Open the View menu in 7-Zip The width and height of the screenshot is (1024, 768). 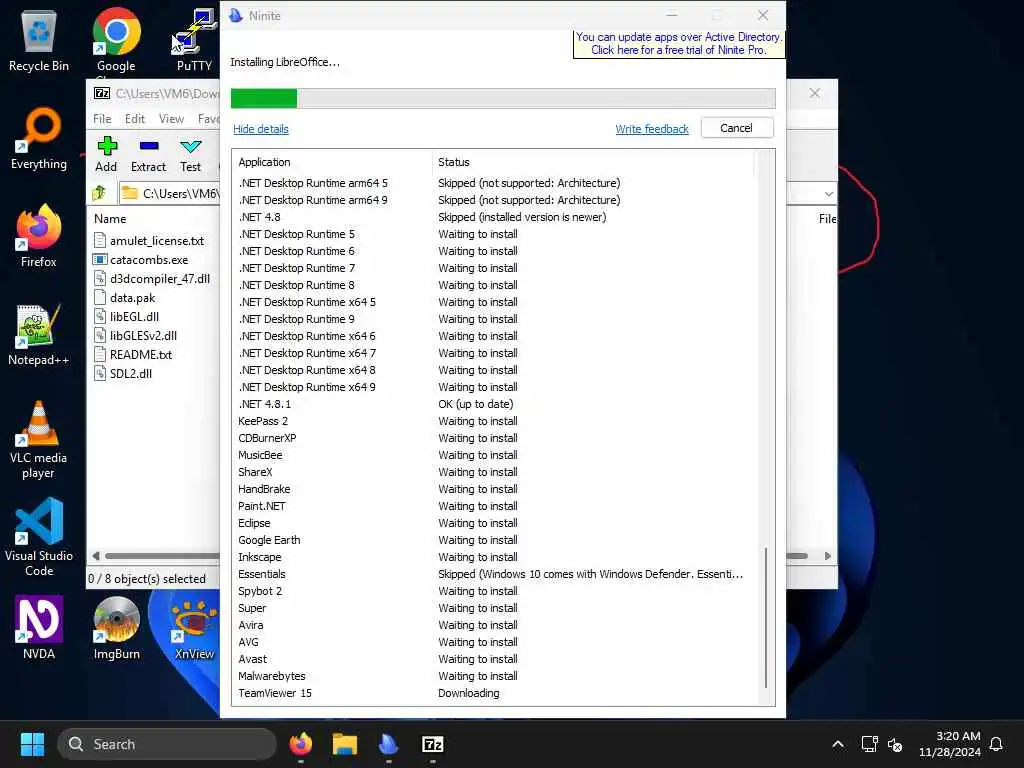(171, 119)
